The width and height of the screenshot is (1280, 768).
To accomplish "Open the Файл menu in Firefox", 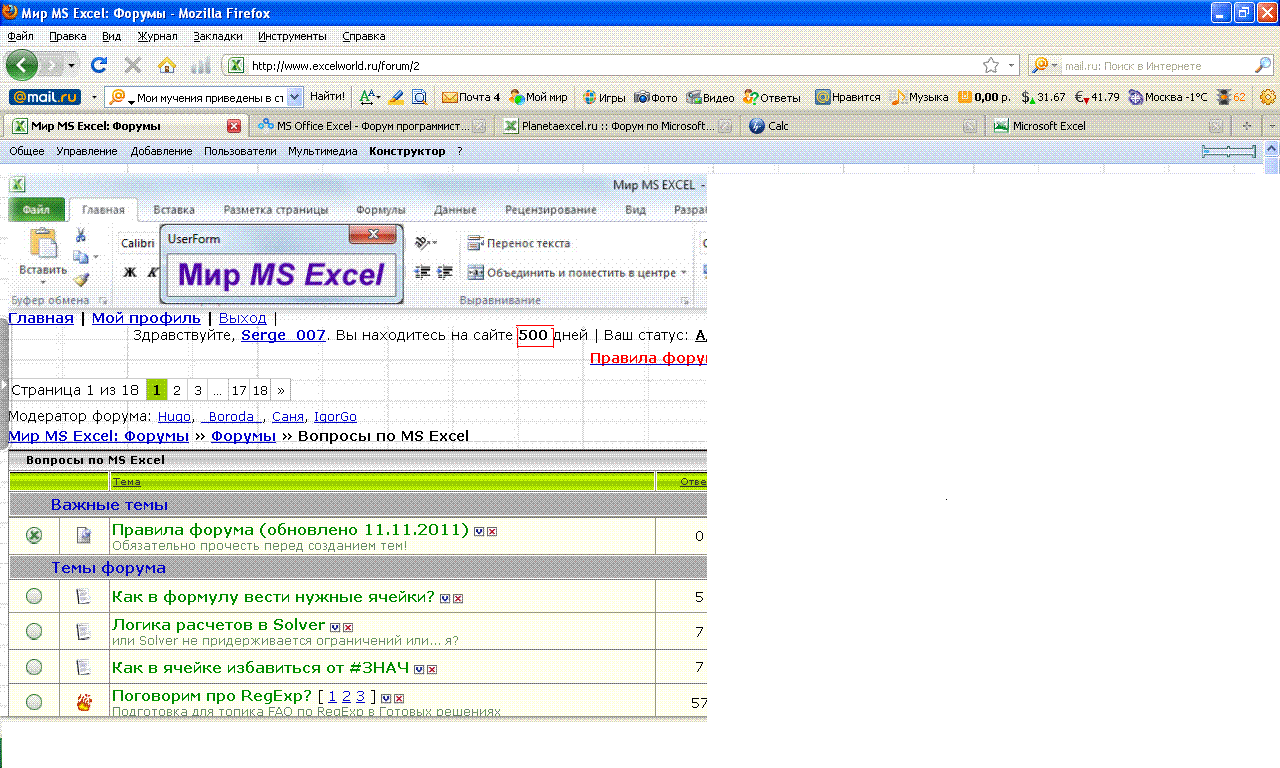I will coord(20,36).
